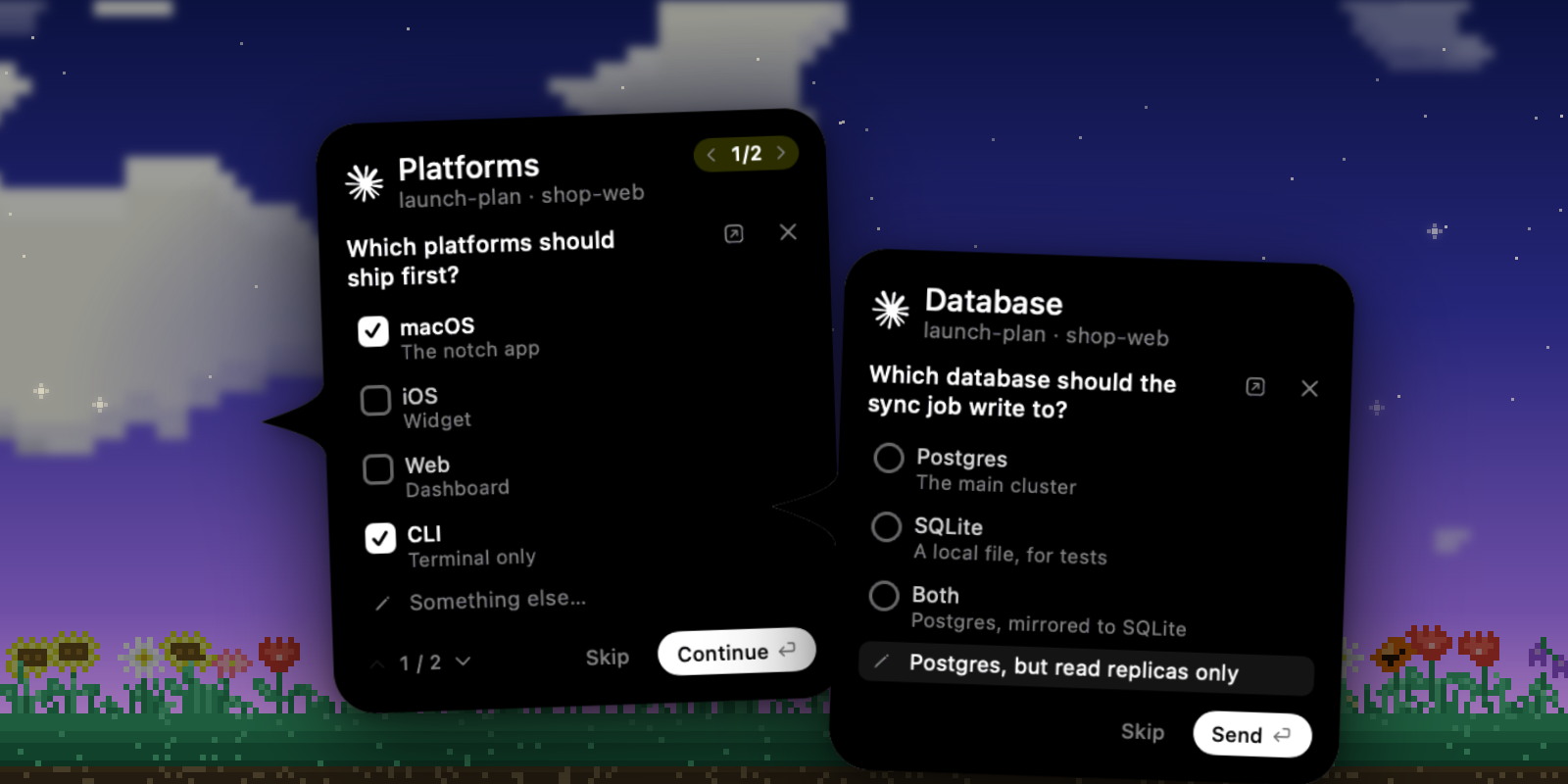
Task: Click the Postgres, but read replicas only field
Action: [x=1086, y=667]
